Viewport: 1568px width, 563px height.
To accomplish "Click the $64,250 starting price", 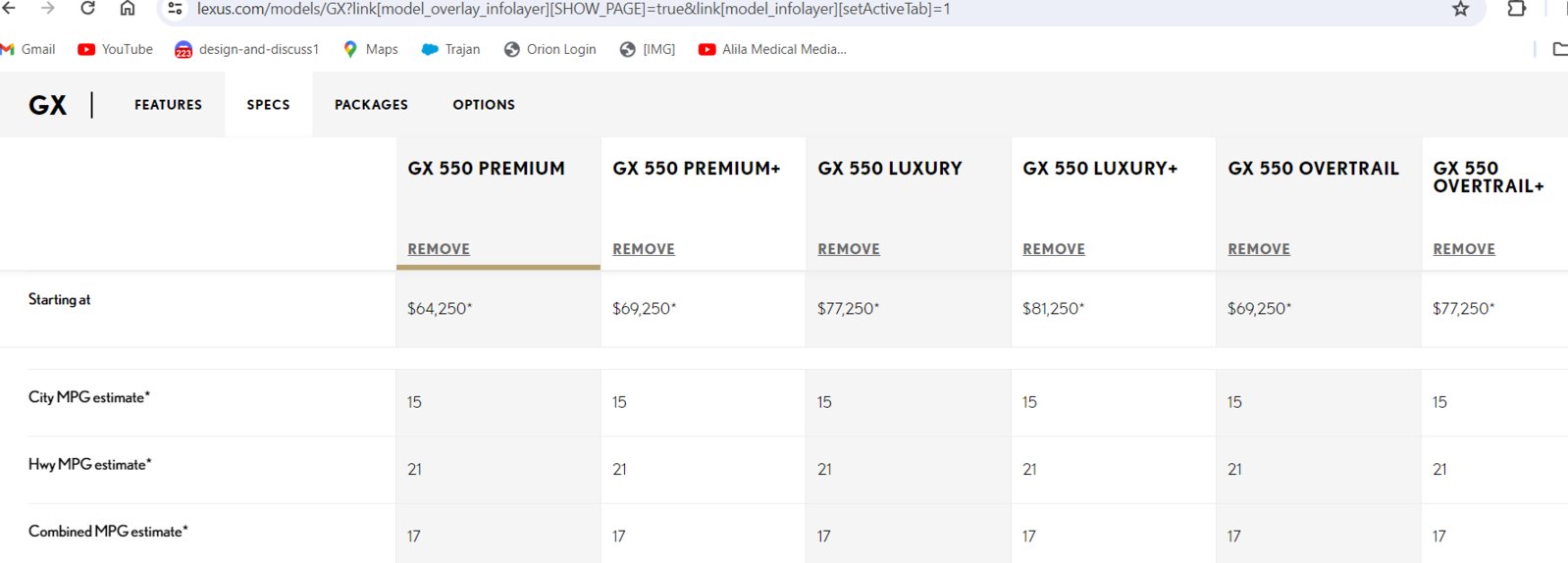I will pos(440,309).
